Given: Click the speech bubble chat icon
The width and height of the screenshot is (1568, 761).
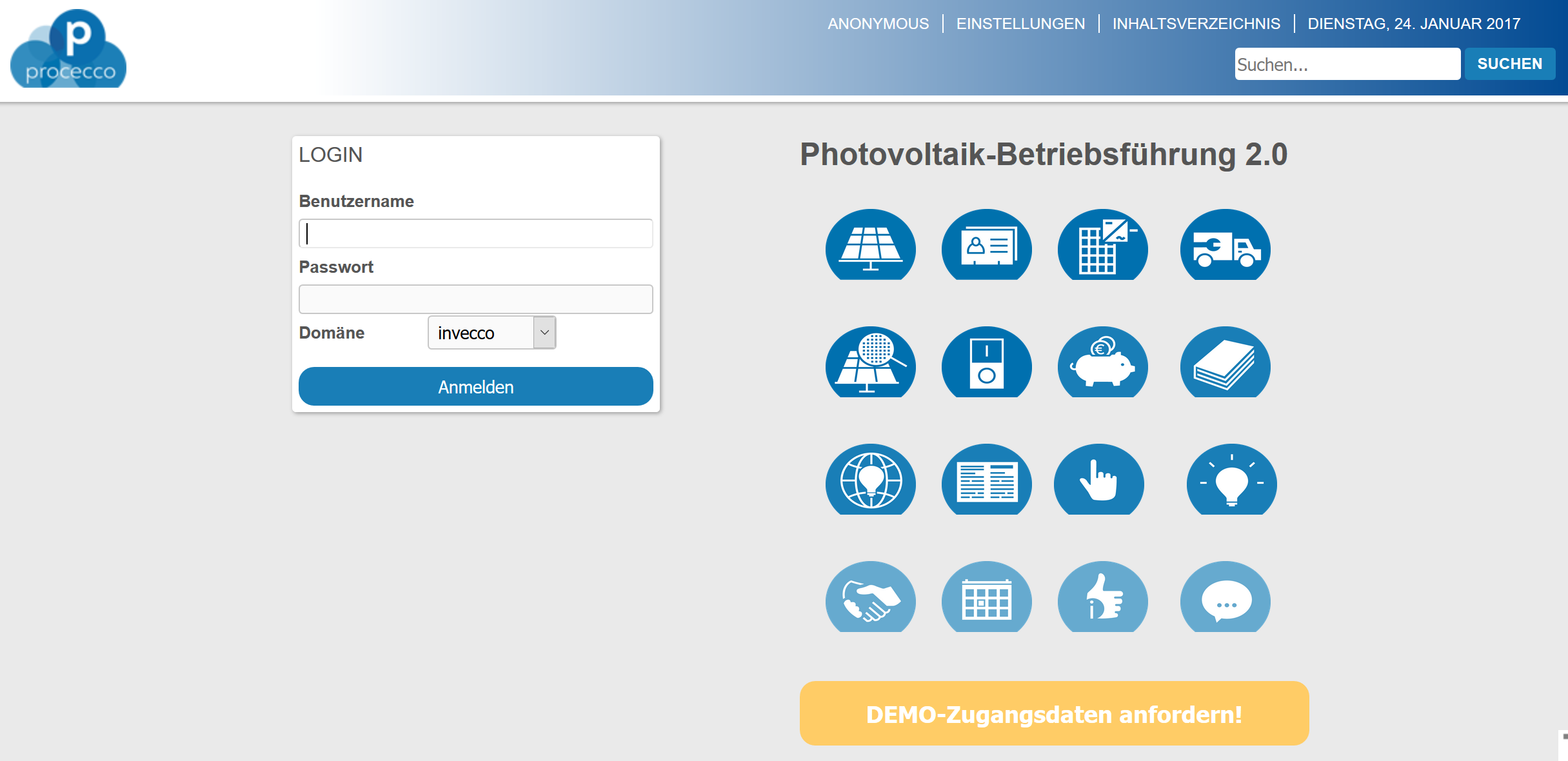Looking at the screenshot, I should coord(1225,597).
